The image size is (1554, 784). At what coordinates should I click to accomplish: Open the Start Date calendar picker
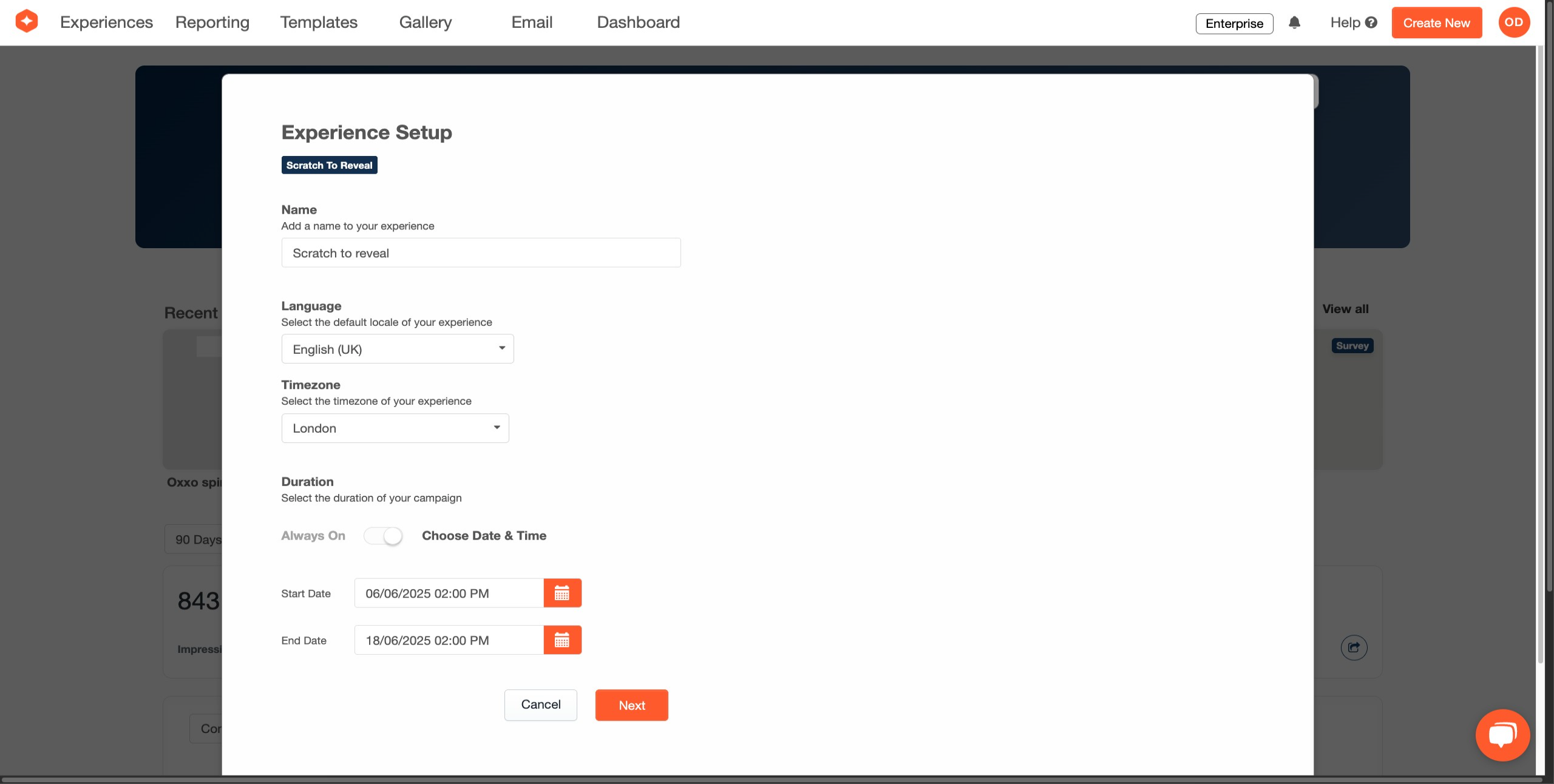(562, 593)
